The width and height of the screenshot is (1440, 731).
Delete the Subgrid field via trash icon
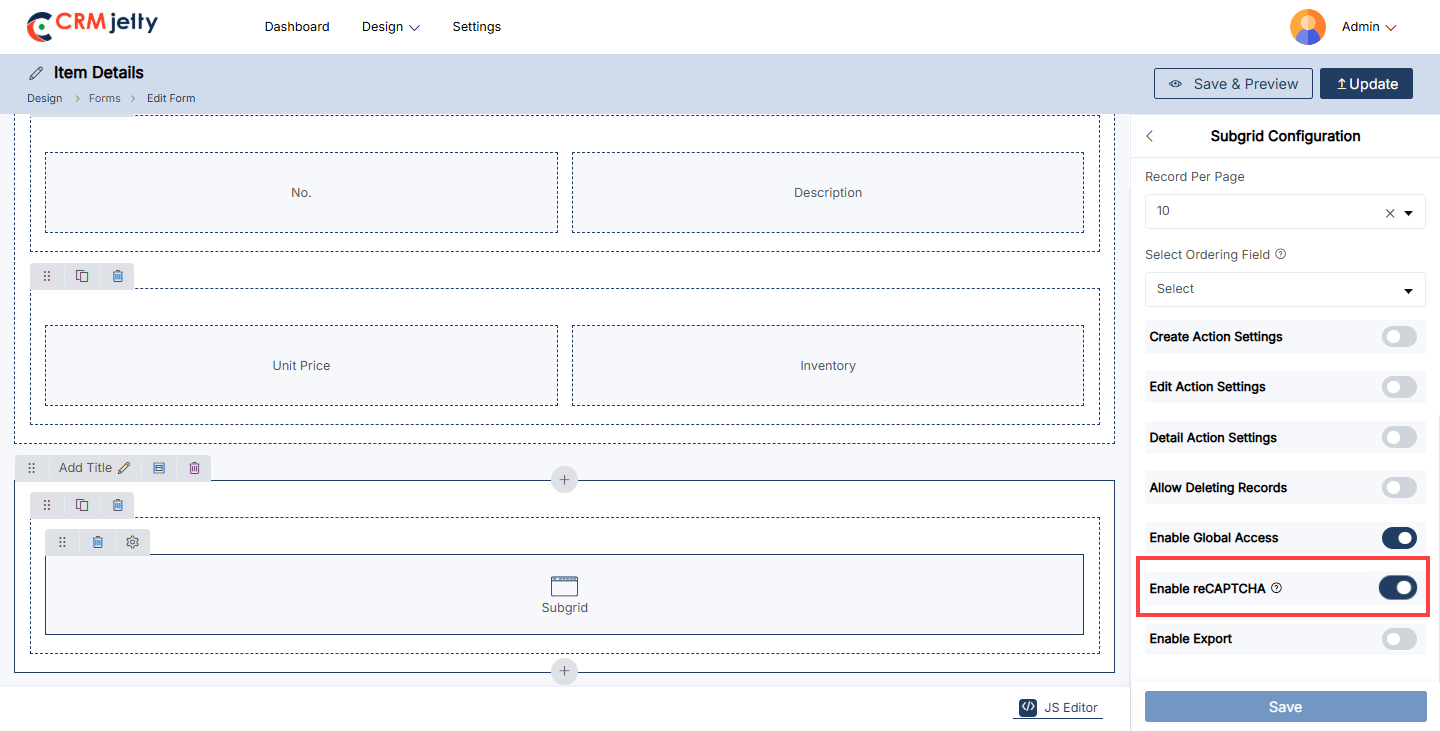pos(97,542)
